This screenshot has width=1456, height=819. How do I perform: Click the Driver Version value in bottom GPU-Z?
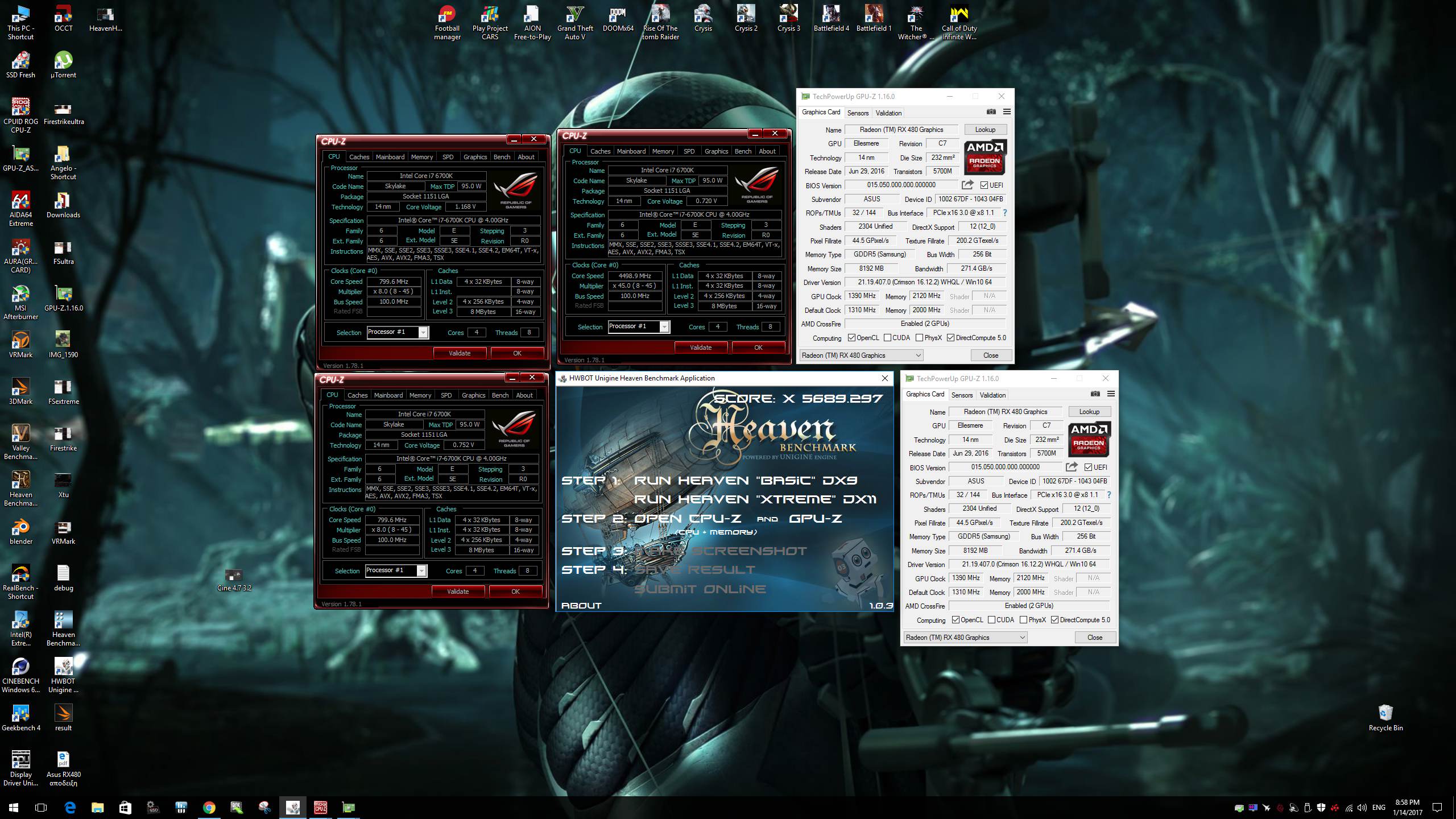1029,564
